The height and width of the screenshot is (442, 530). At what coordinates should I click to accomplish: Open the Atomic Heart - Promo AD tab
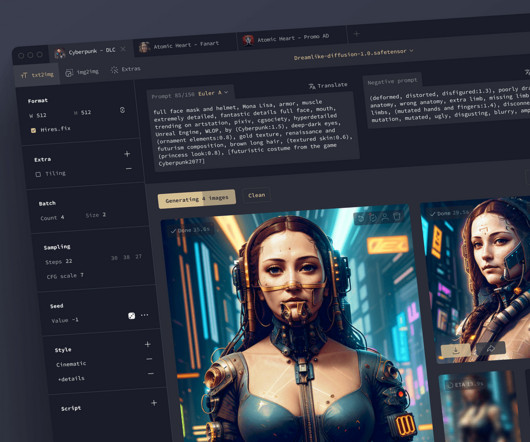pos(293,38)
